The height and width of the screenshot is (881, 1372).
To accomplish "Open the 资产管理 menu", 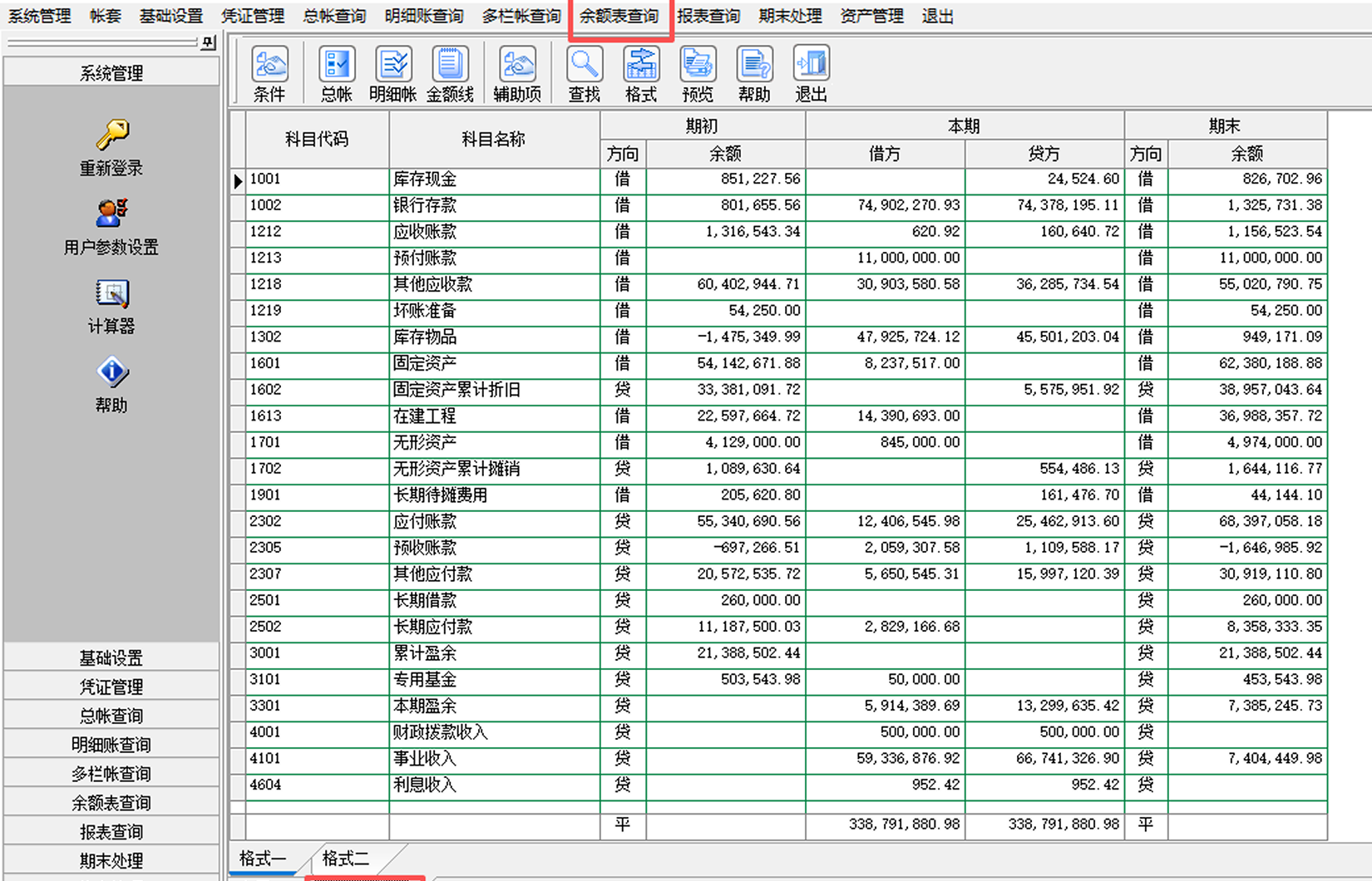I will tap(871, 16).
